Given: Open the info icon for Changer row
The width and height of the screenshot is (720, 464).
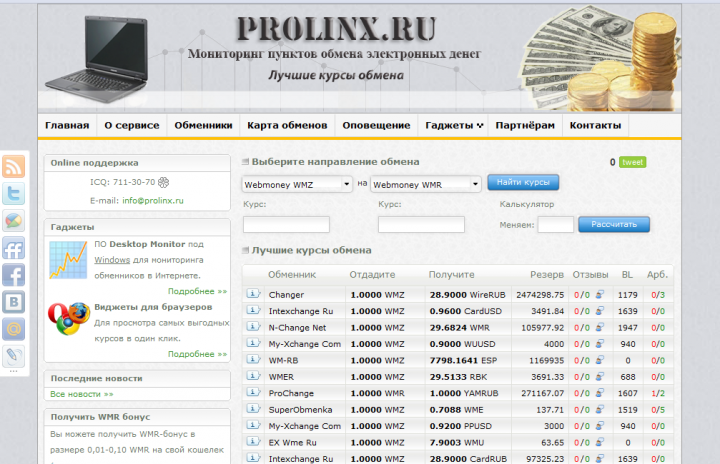Looking at the screenshot, I should tap(253, 294).
